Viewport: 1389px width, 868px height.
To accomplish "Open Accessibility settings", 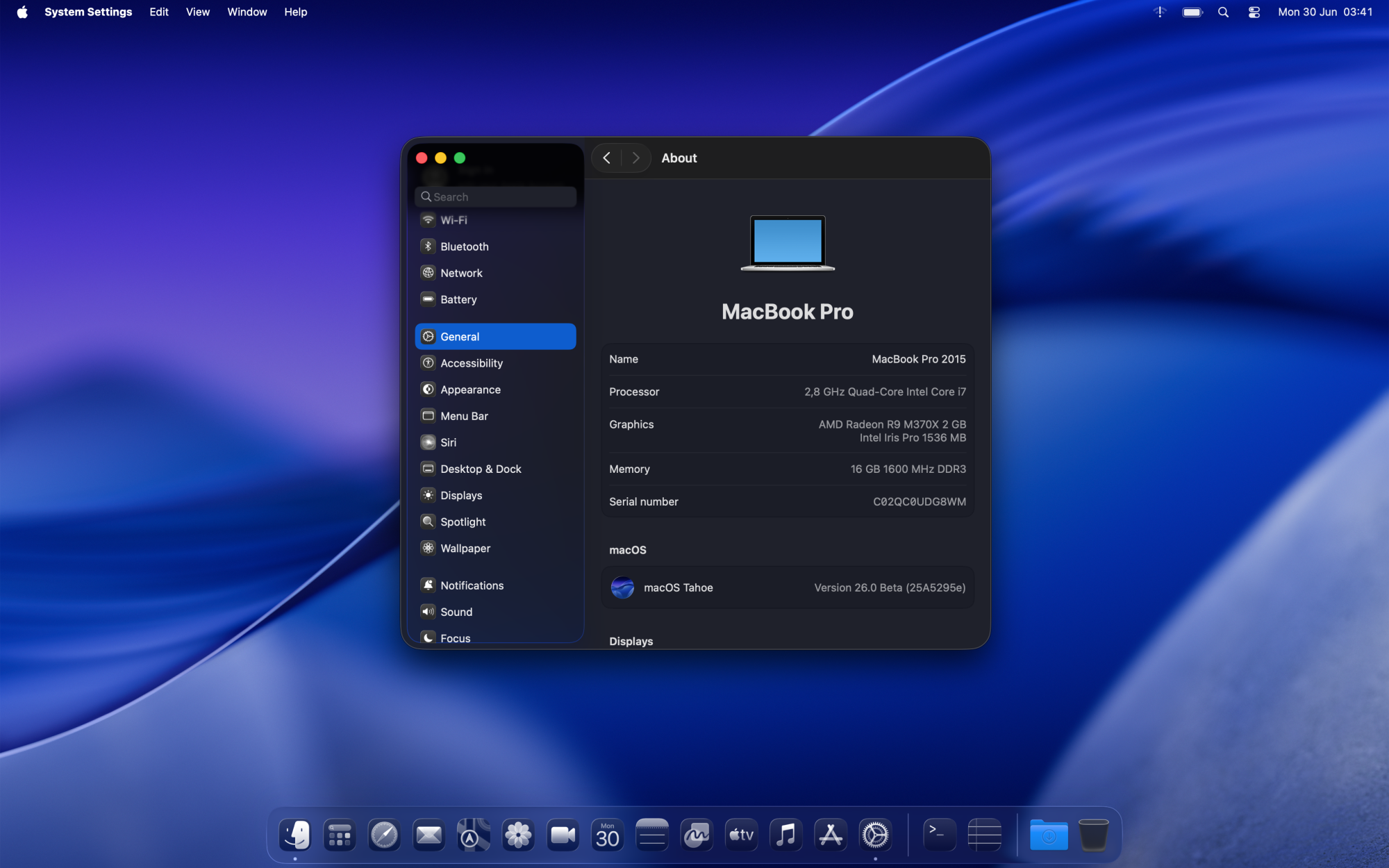I will [x=471, y=363].
